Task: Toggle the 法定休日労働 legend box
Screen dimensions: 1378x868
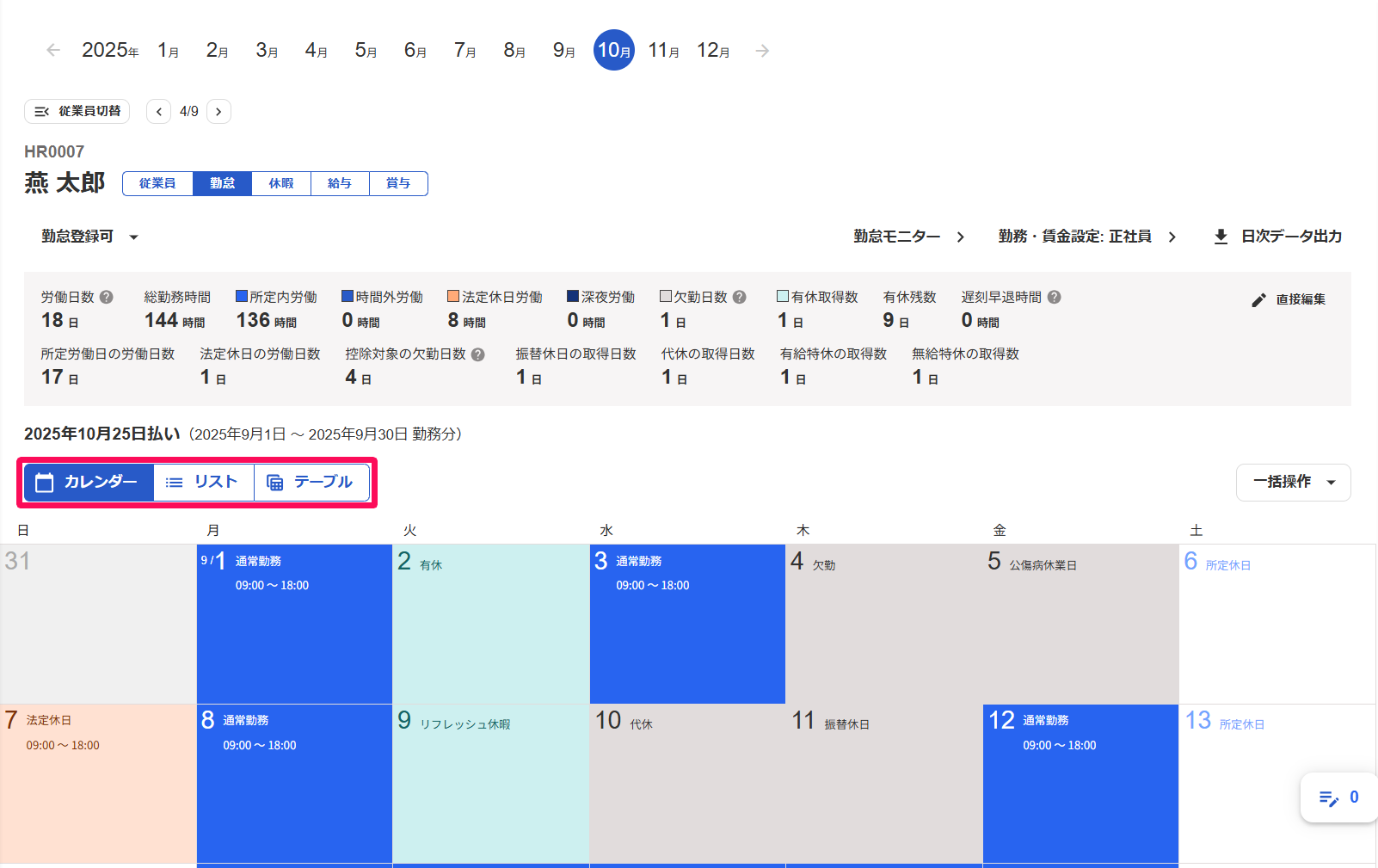Action: (x=453, y=296)
